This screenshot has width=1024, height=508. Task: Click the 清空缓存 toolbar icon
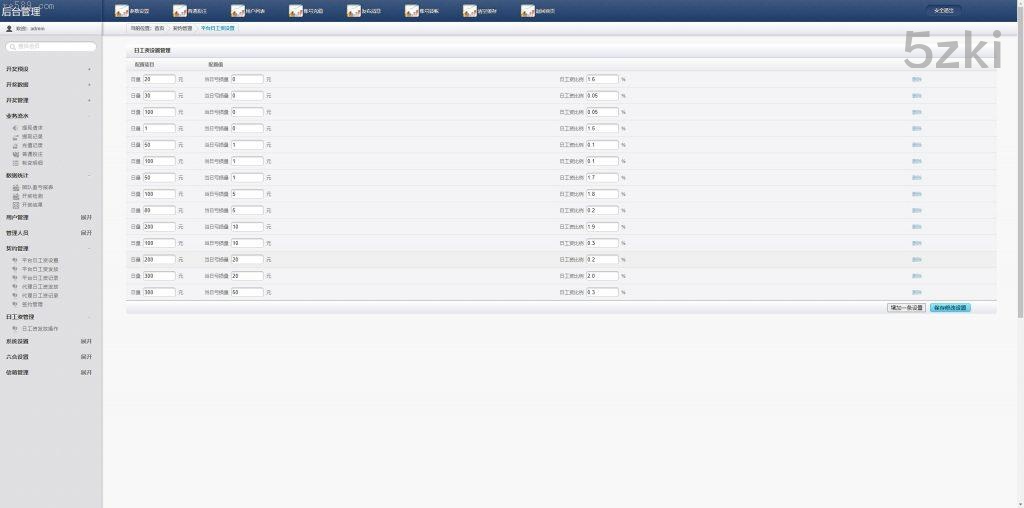(470, 10)
